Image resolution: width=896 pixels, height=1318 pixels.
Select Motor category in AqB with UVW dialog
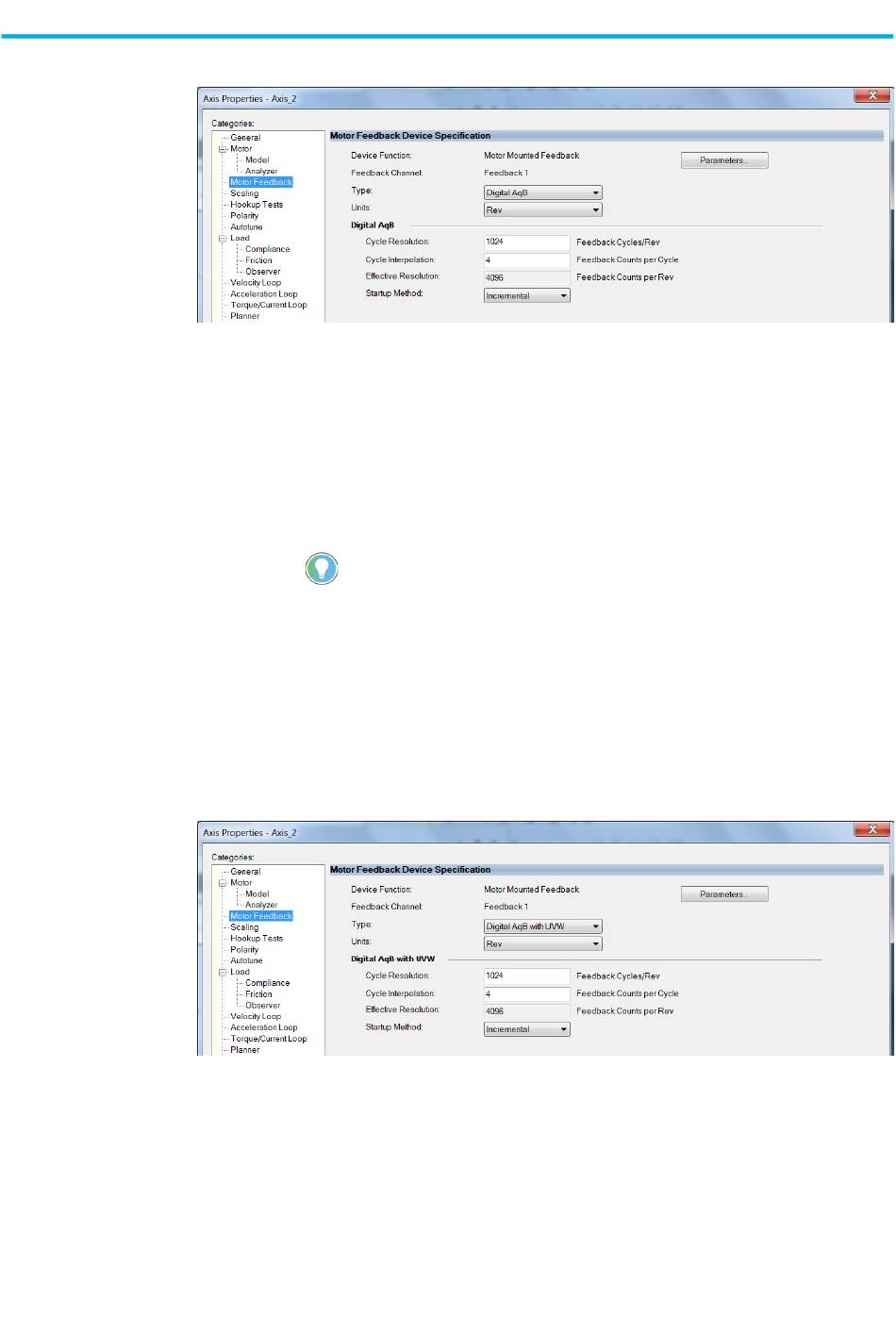coord(241,883)
